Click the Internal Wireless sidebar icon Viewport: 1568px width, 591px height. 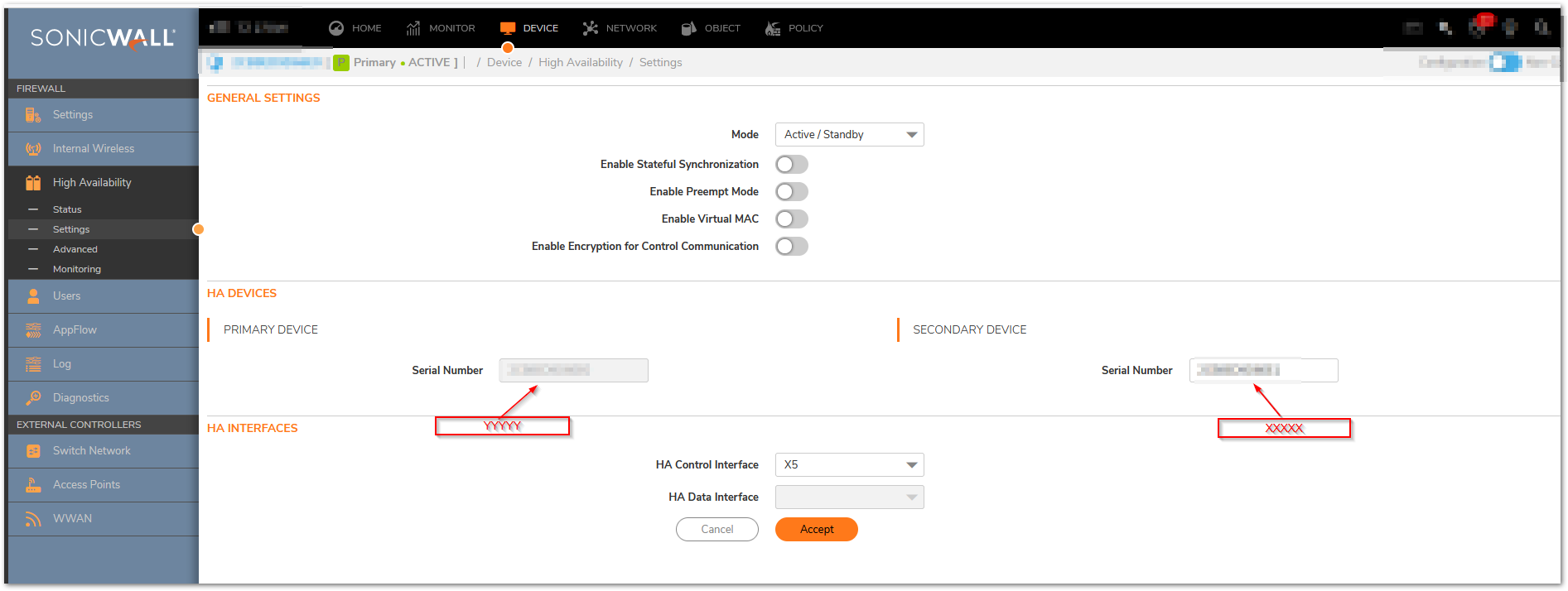click(x=33, y=149)
